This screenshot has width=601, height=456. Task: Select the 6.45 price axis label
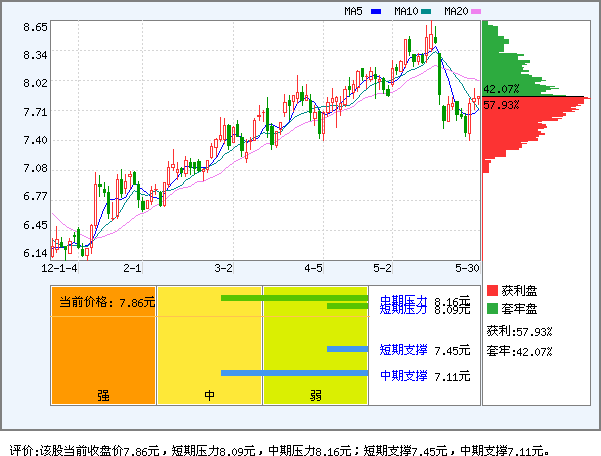(35, 225)
